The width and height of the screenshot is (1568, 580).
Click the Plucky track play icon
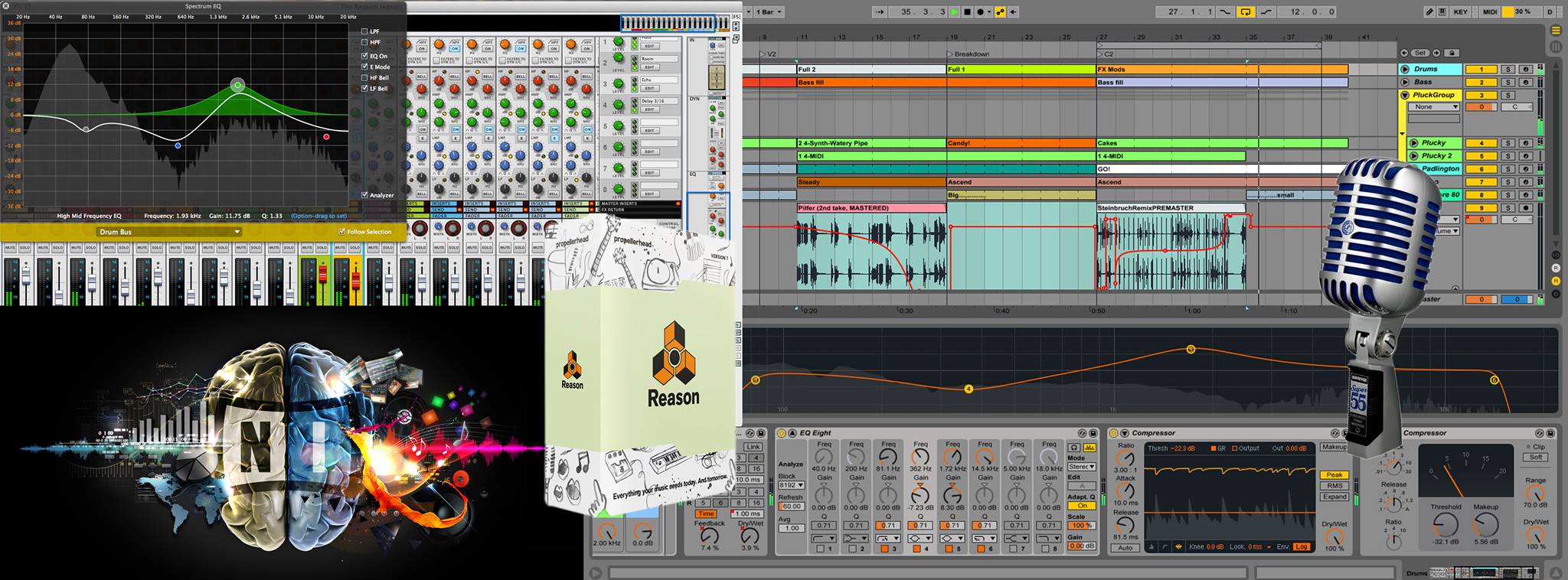coord(1416,142)
